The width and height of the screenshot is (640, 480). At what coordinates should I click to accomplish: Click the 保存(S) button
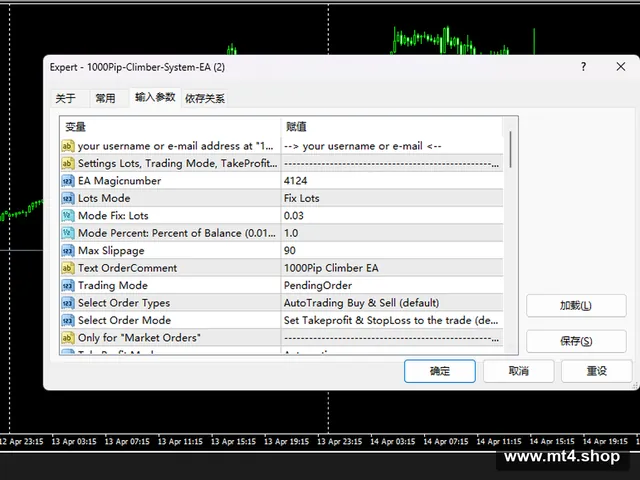[x=576, y=341]
